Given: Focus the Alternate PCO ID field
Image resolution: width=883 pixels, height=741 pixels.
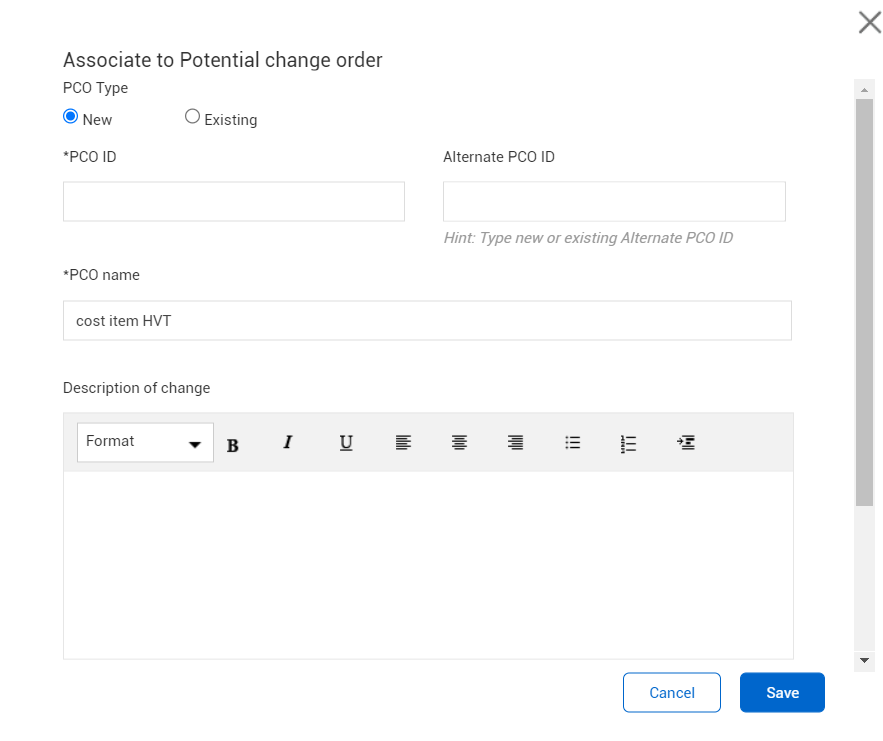Looking at the screenshot, I should click(614, 201).
